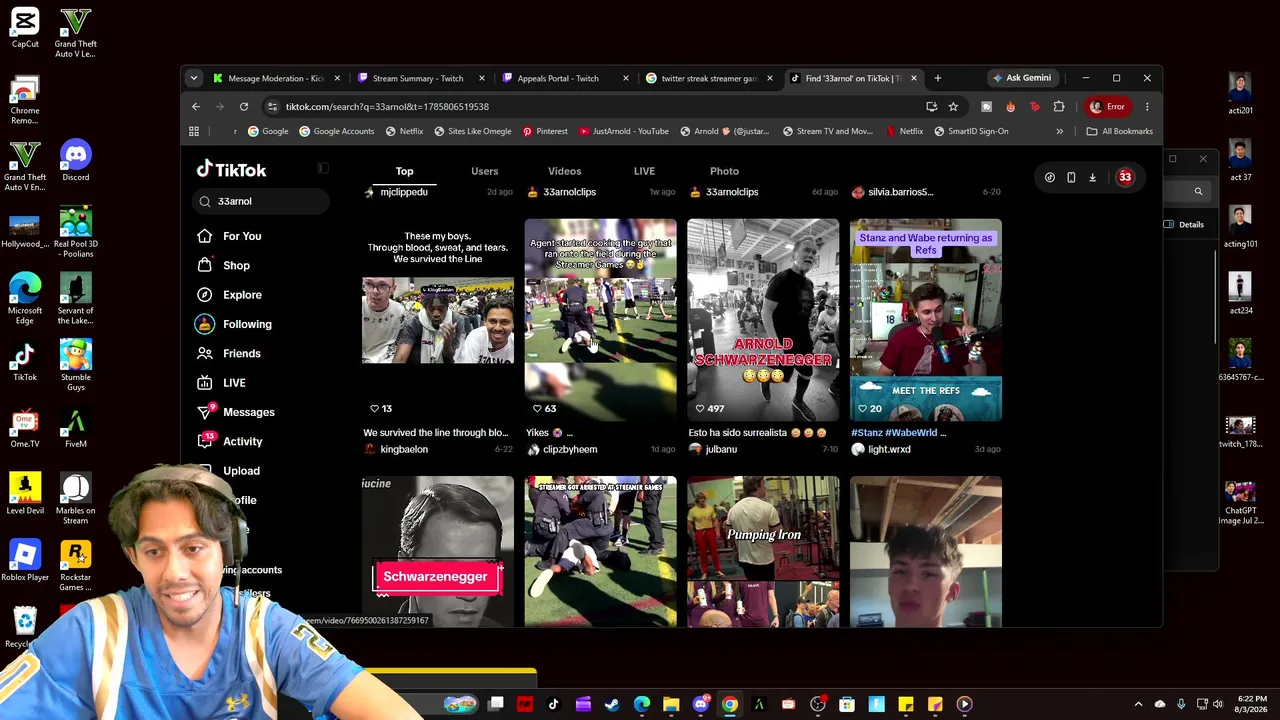Open the red 33 profile avatar
The height and width of the screenshot is (720, 1280).
point(1125,177)
